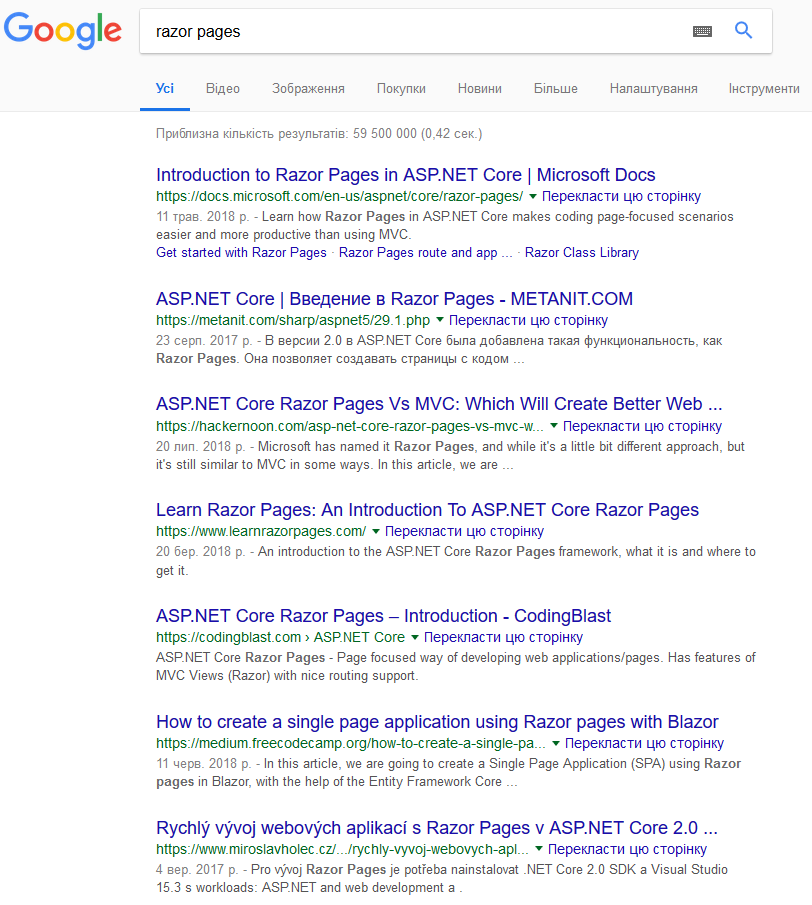Click Перекласти цю сторінку for miroslavholec result
The width and height of the screenshot is (812, 905).
[627, 849]
